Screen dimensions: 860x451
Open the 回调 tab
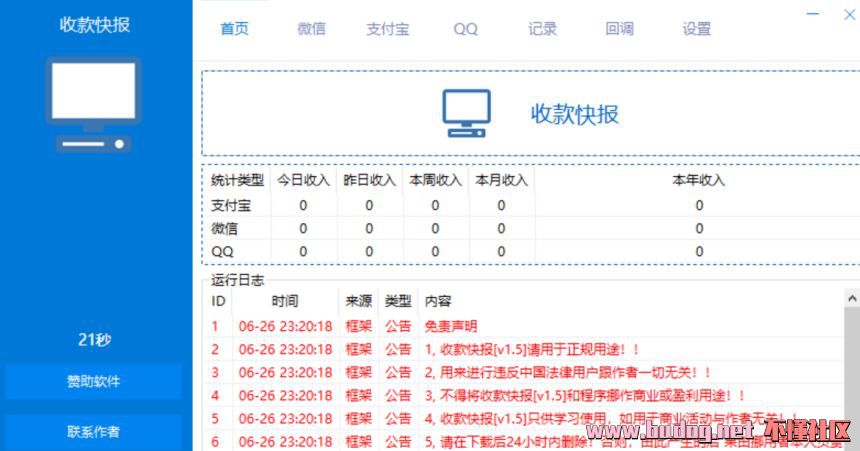tap(620, 29)
